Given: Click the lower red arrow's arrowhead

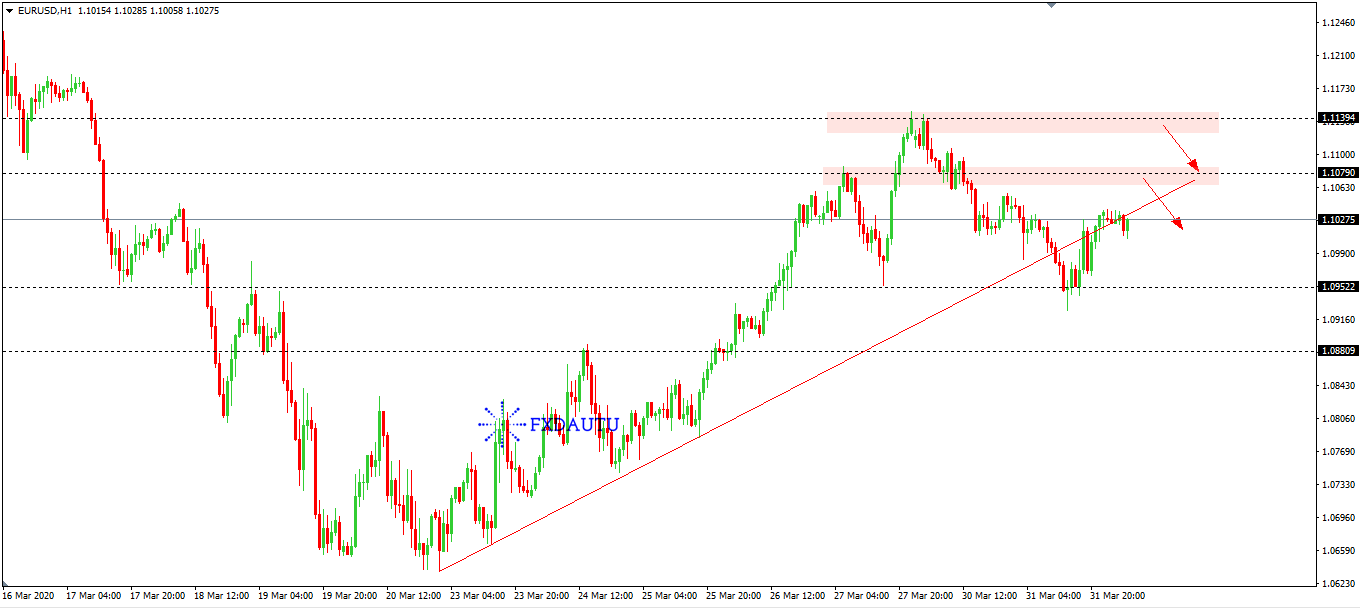Looking at the screenshot, I should click(1179, 227).
